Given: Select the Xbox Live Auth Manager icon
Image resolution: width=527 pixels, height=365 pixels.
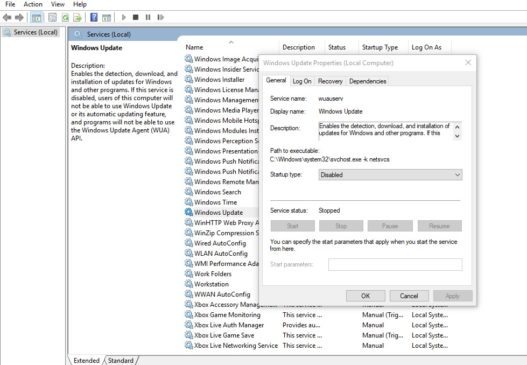Looking at the screenshot, I should pos(189,325).
